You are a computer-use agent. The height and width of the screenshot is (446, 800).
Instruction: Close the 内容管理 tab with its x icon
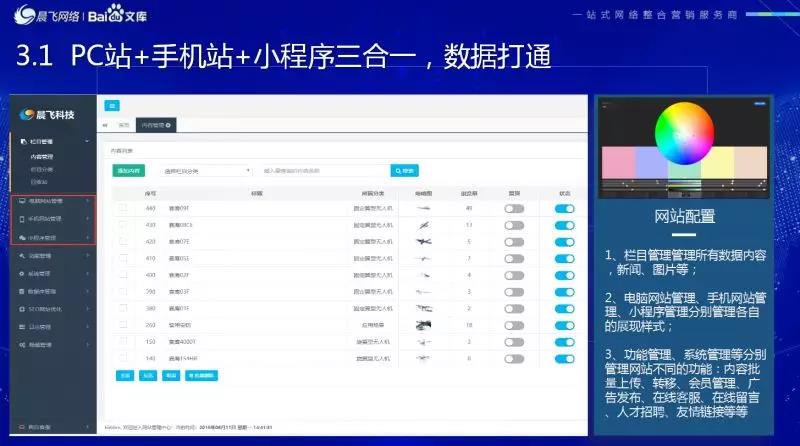169,125
